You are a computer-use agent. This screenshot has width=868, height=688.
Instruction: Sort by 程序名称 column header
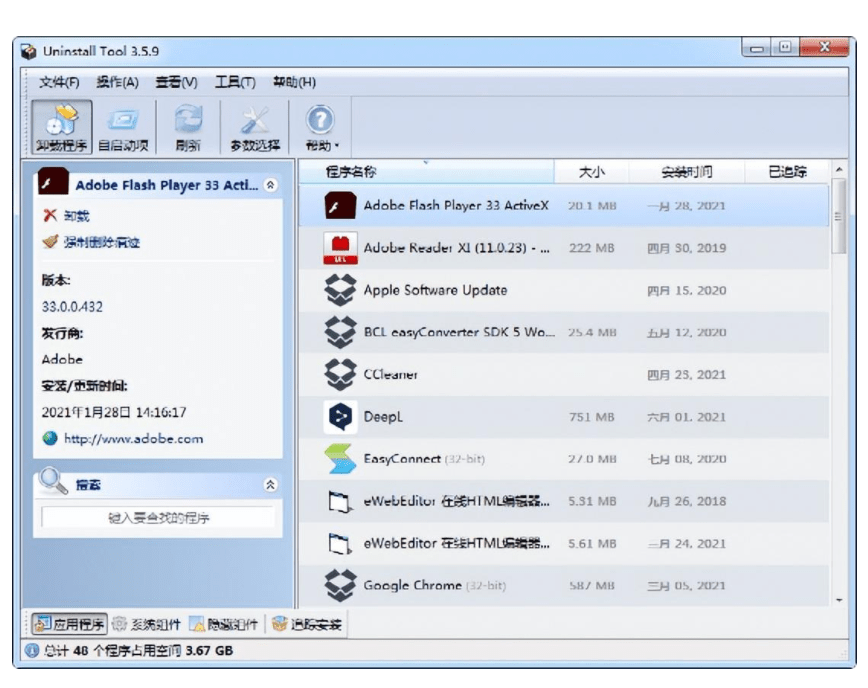coord(426,172)
